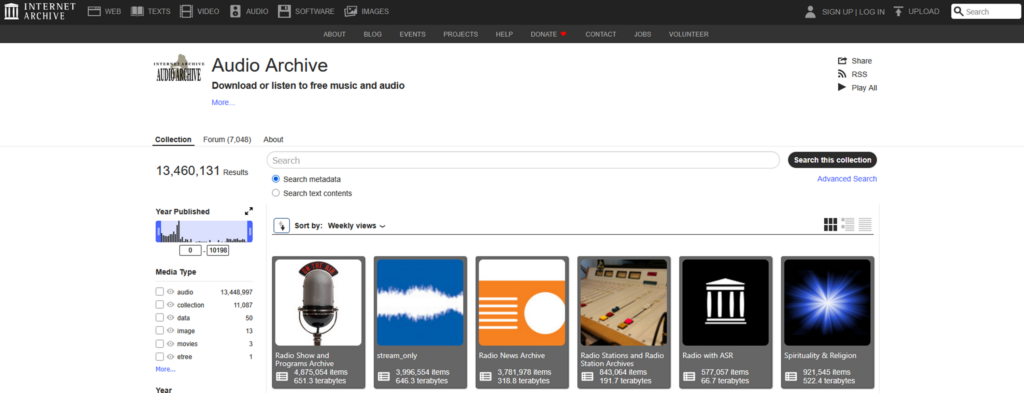Click the red heart Donate icon

[563, 34]
